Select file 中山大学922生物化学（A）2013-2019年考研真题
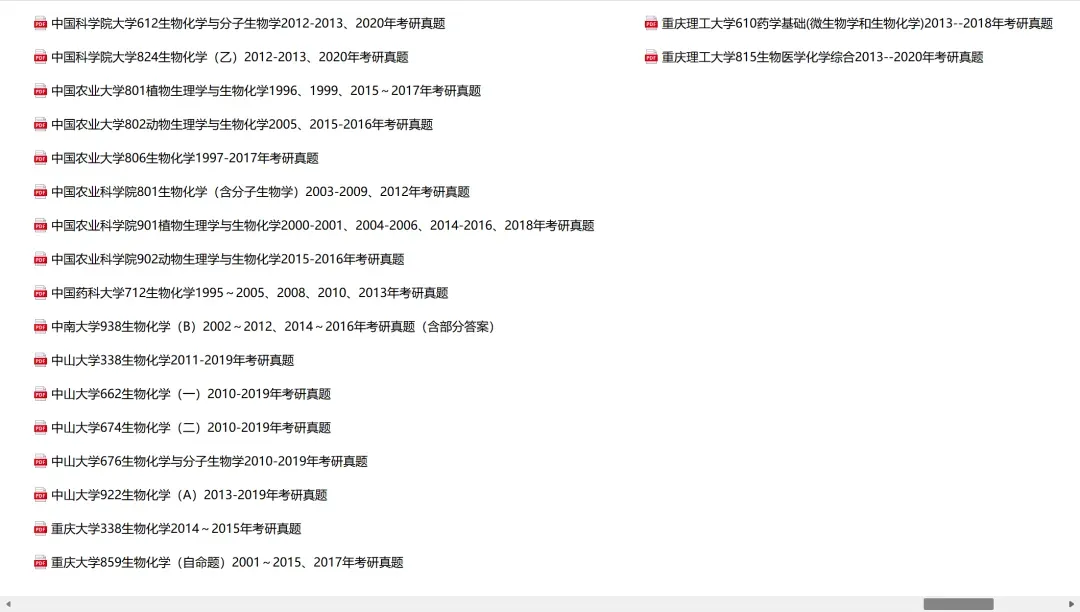 click(189, 496)
